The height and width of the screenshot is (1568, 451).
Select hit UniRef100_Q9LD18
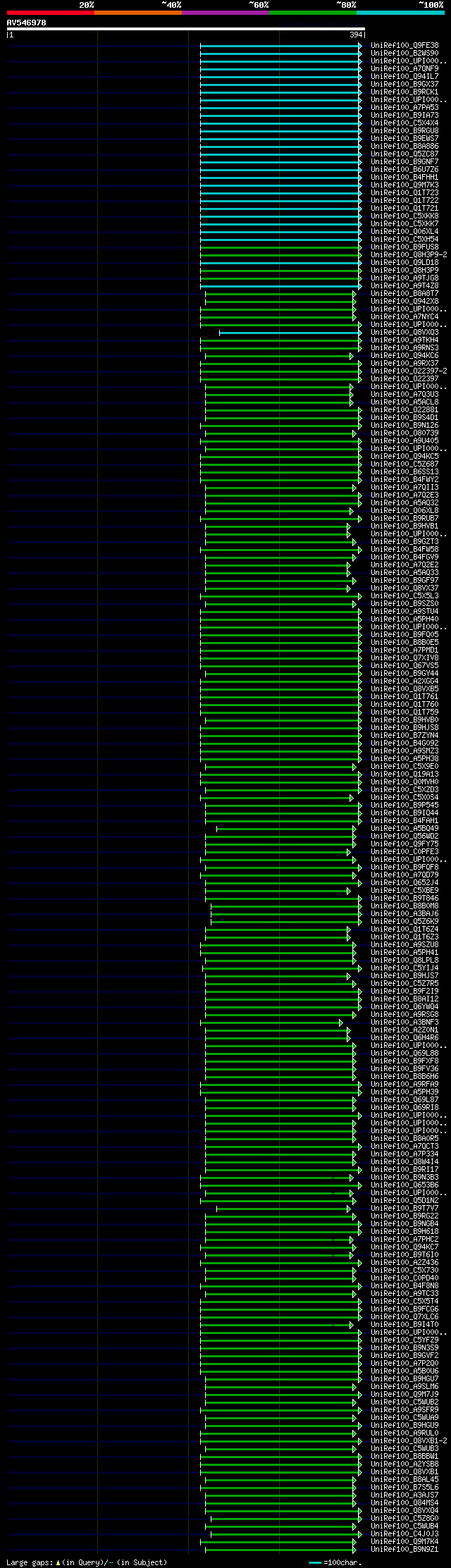click(x=404, y=263)
